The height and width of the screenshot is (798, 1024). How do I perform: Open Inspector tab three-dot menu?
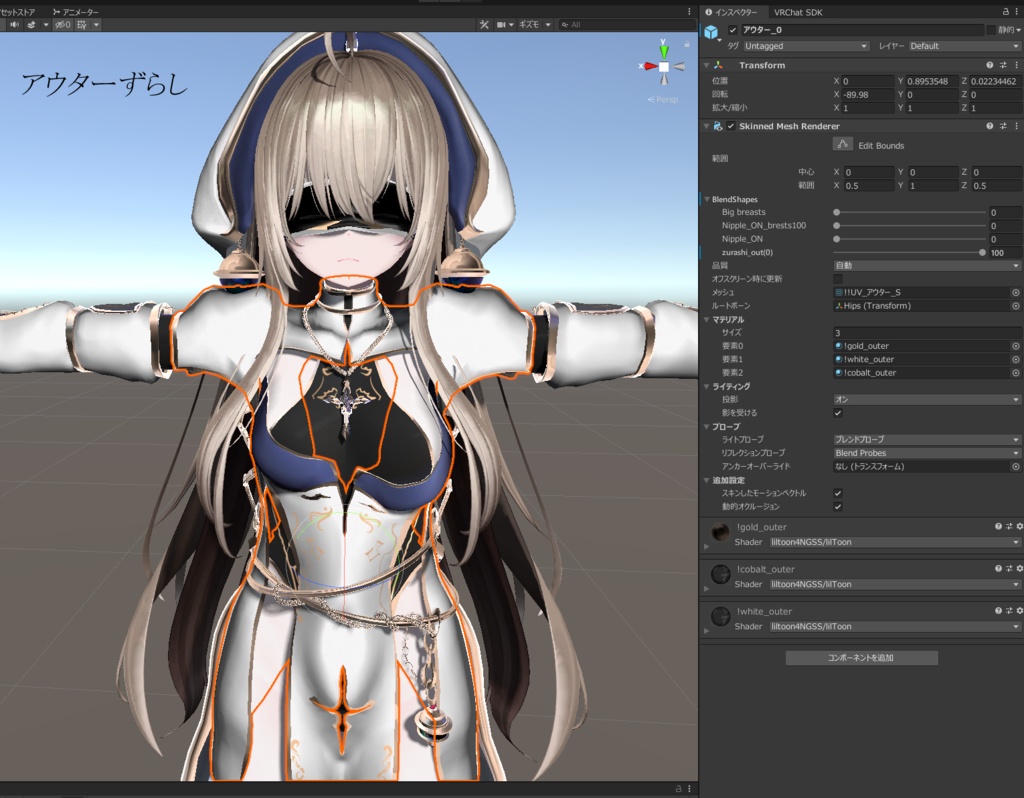click(x=1016, y=12)
